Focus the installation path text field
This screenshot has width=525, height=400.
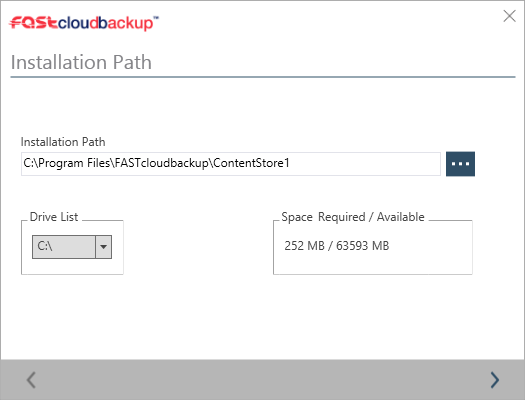point(231,164)
